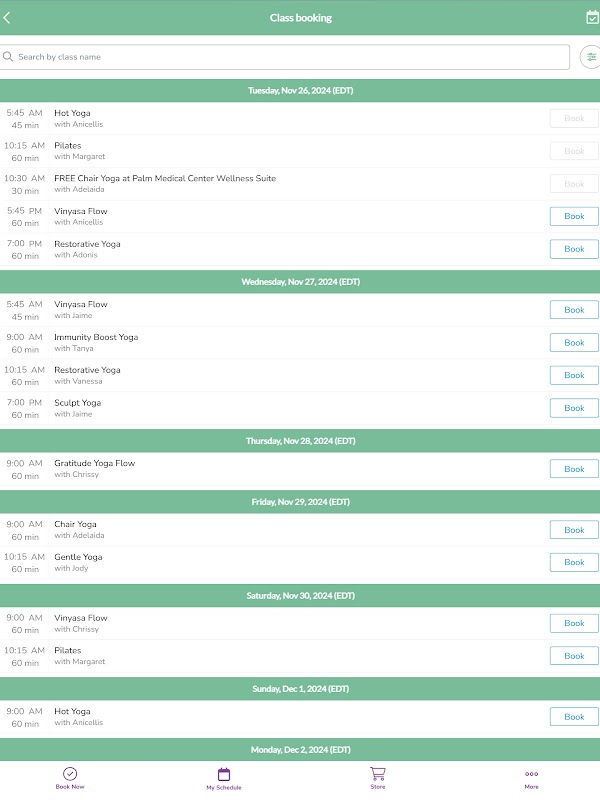Book Saturday Pilates with Margaret
600x800 pixels.
(x=574, y=656)
